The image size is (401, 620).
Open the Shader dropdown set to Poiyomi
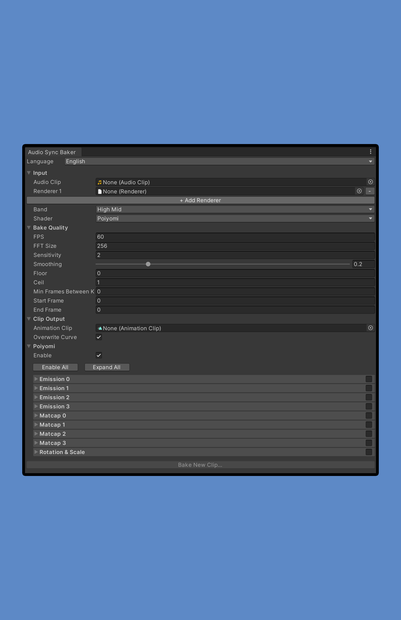pos(235,218)
